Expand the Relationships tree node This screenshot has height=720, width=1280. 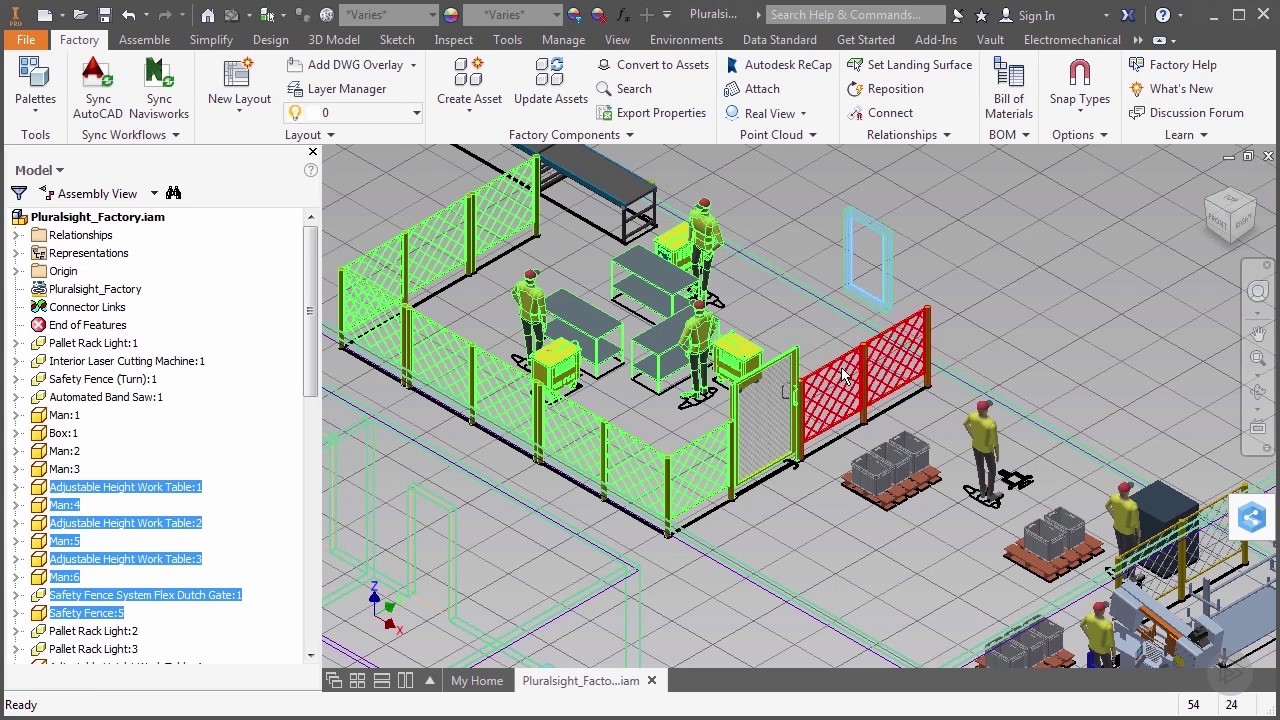pos(16,235)
